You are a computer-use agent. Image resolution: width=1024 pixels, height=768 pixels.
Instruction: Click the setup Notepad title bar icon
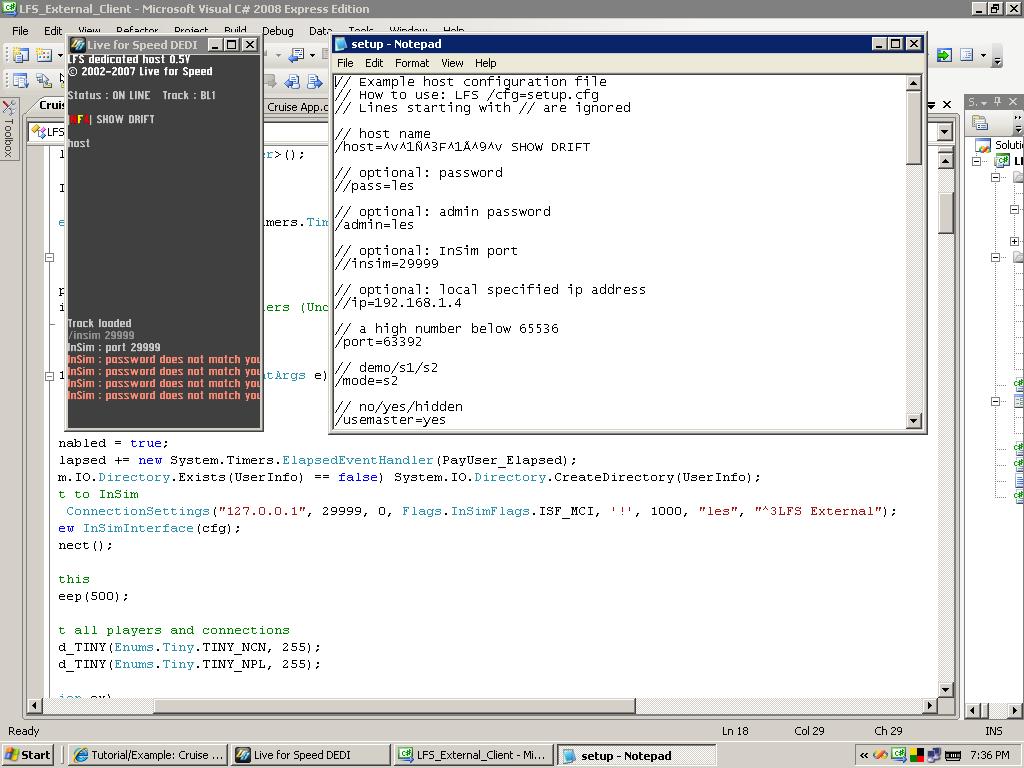point(341,44)
